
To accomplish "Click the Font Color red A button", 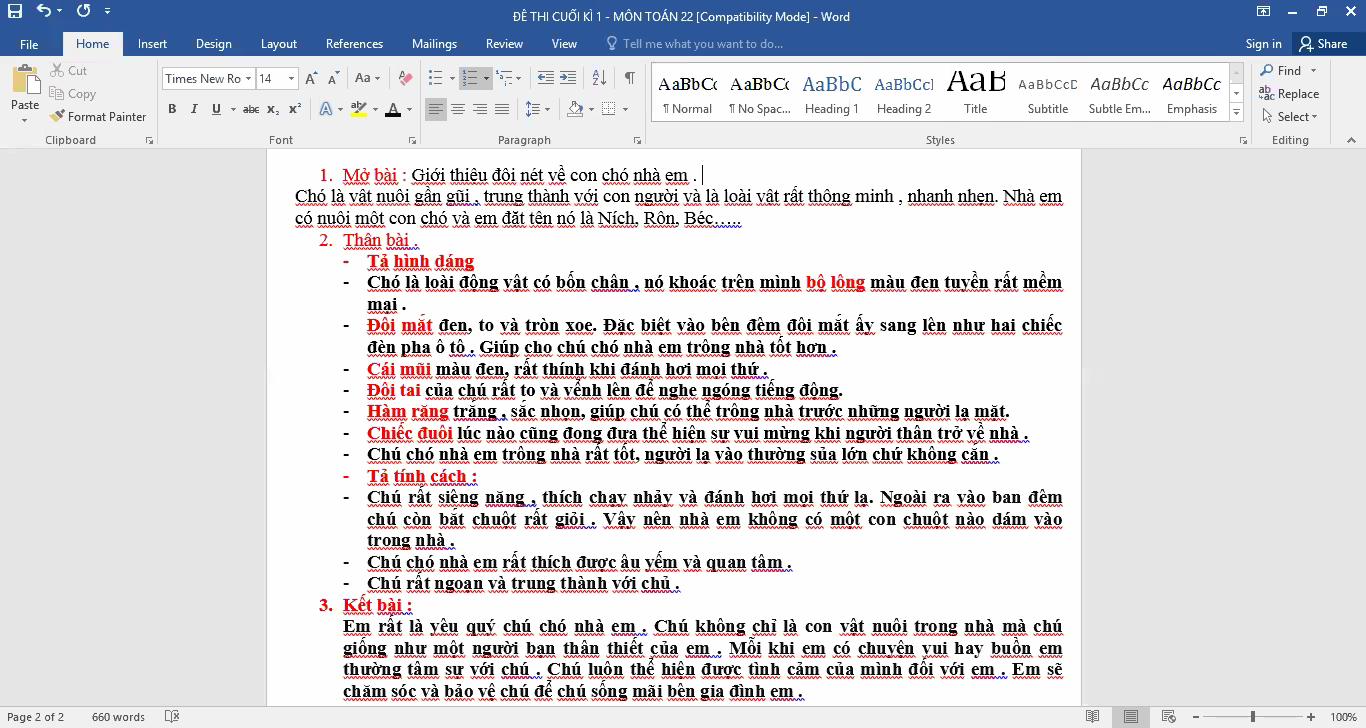I will pyautogui.click(x=393, y=109).
